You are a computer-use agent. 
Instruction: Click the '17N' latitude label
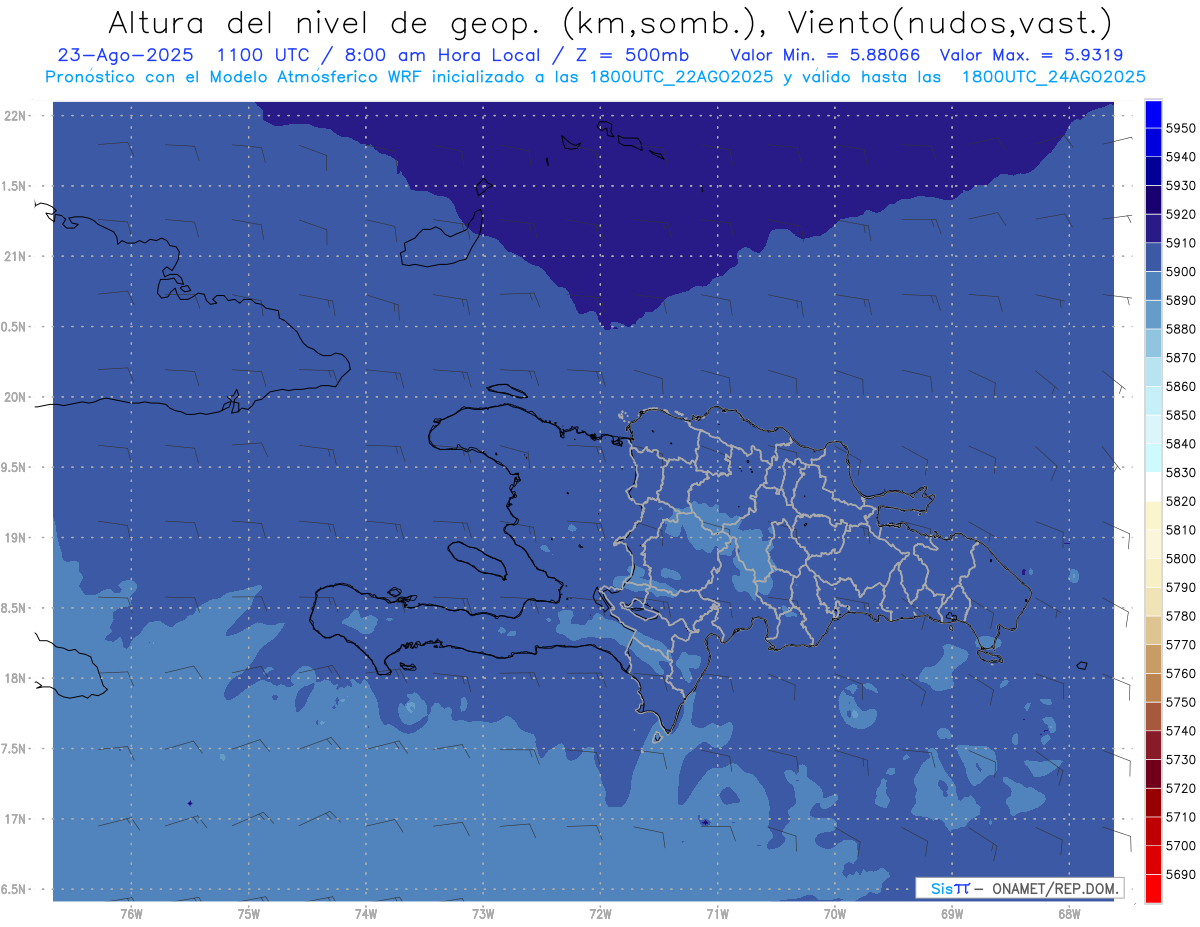click(17, 819)
